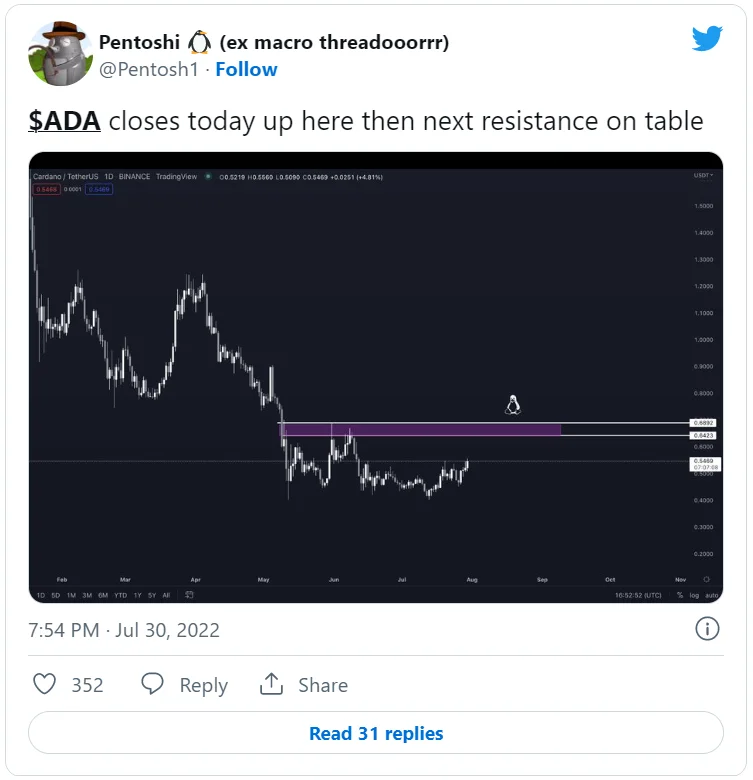
Task: Click the penguin marker on the chart
Action: (x=514, y=405)
